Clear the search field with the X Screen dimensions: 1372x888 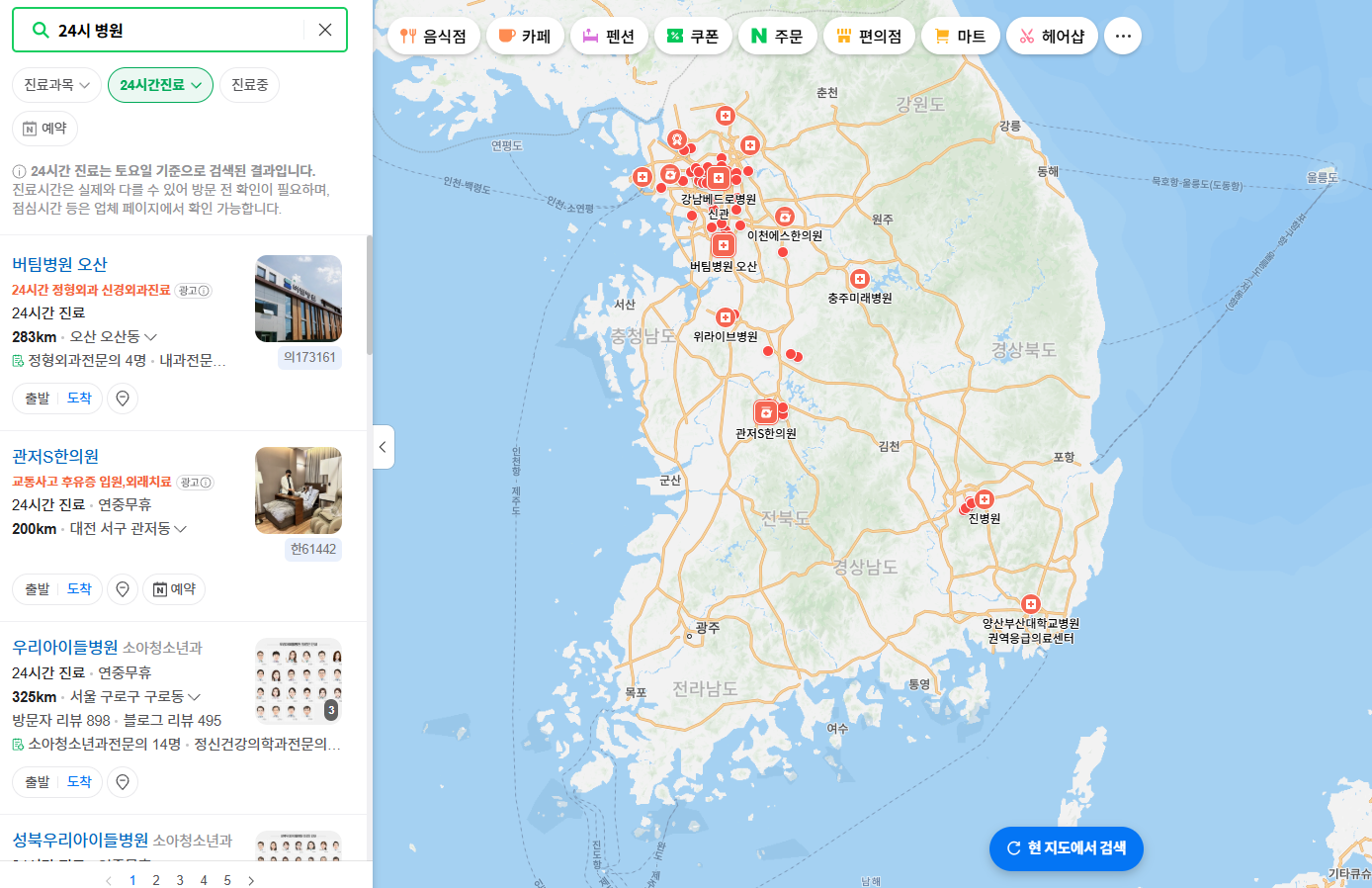[325, 31]
